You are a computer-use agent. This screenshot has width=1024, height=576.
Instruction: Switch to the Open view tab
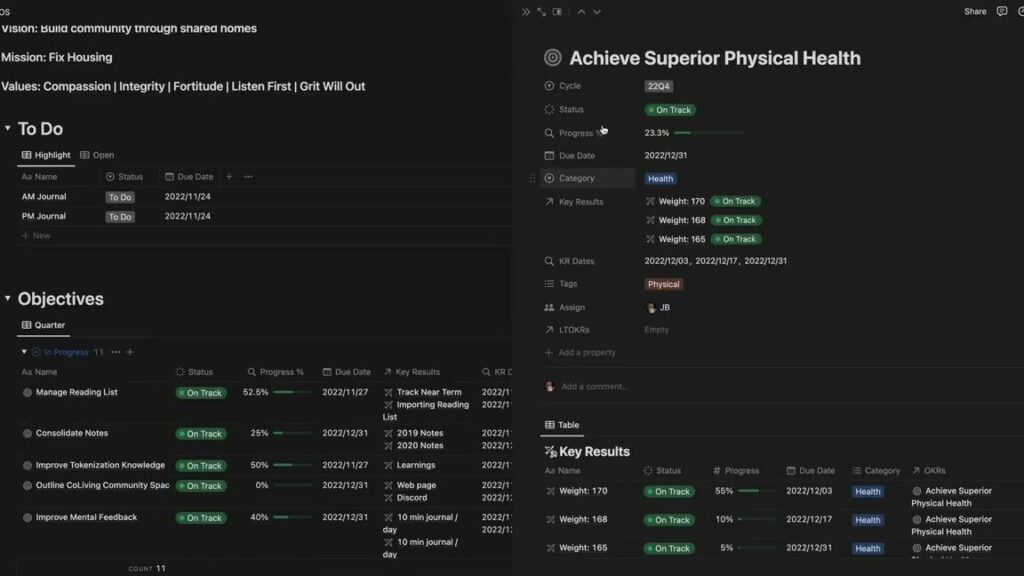point(97,155)
